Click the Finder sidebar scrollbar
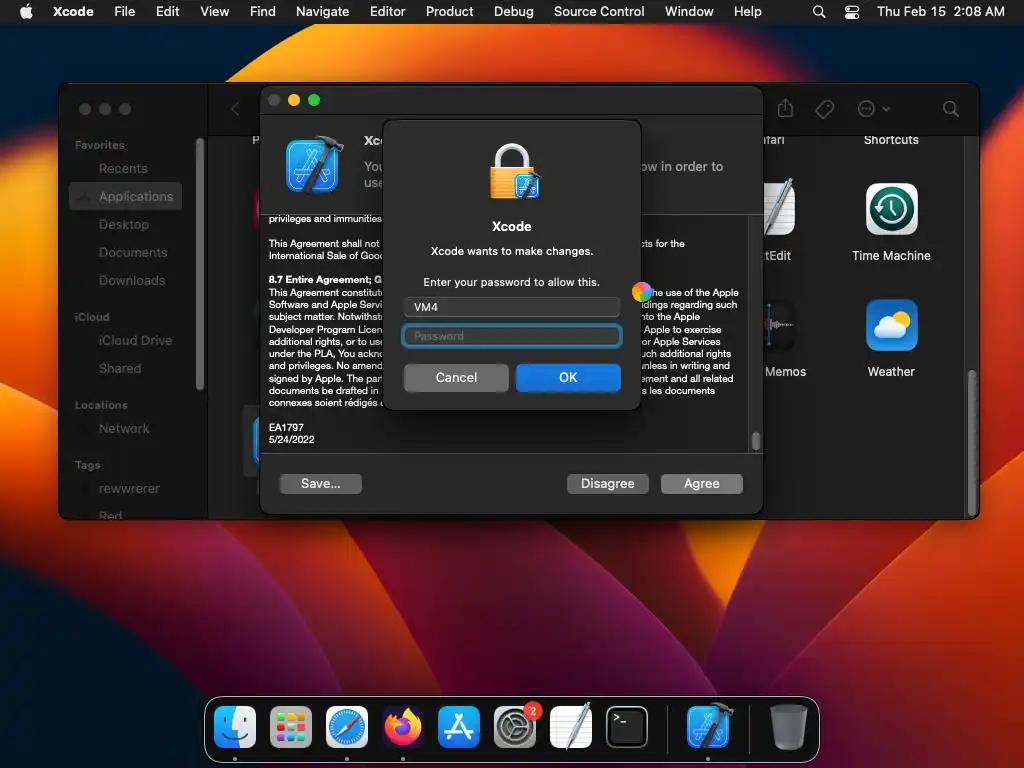Screen dimensions: 1024x768 (200, 264)
